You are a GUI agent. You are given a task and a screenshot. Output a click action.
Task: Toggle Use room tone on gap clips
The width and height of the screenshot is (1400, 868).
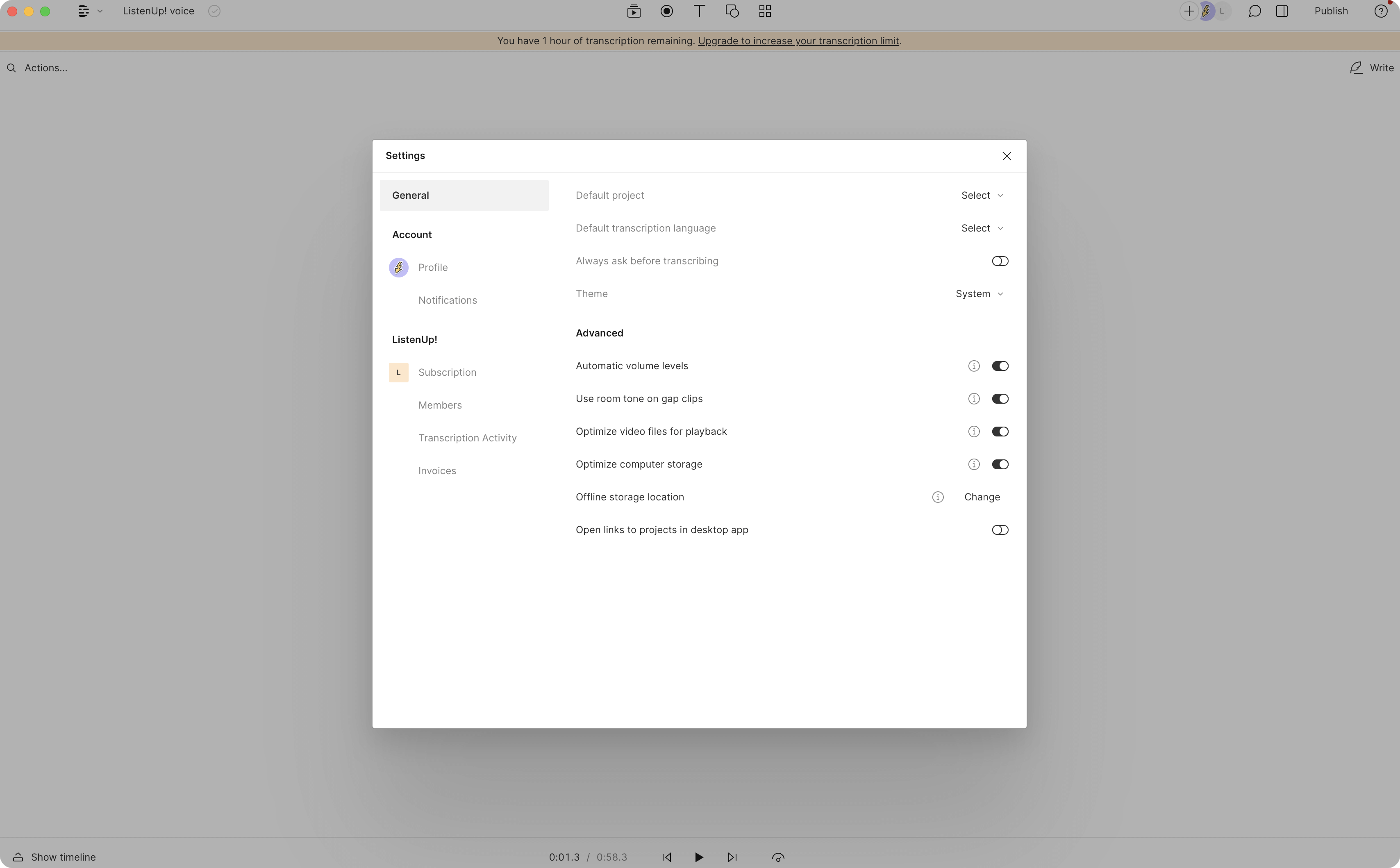click(999, 399)
